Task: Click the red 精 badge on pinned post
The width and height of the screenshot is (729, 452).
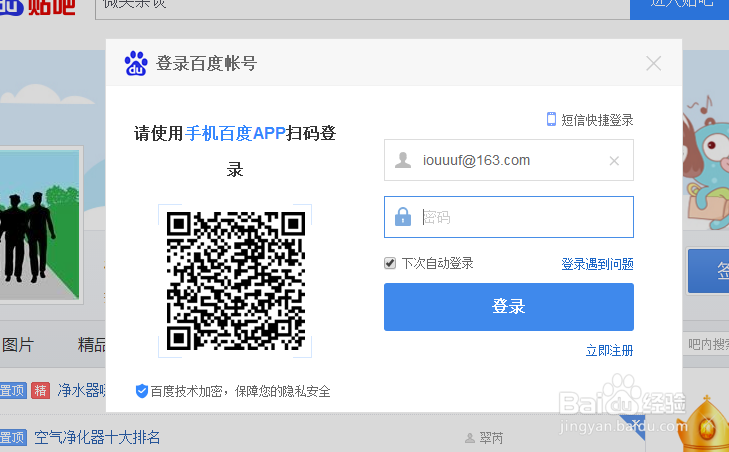Action: (x=40, y=390)
